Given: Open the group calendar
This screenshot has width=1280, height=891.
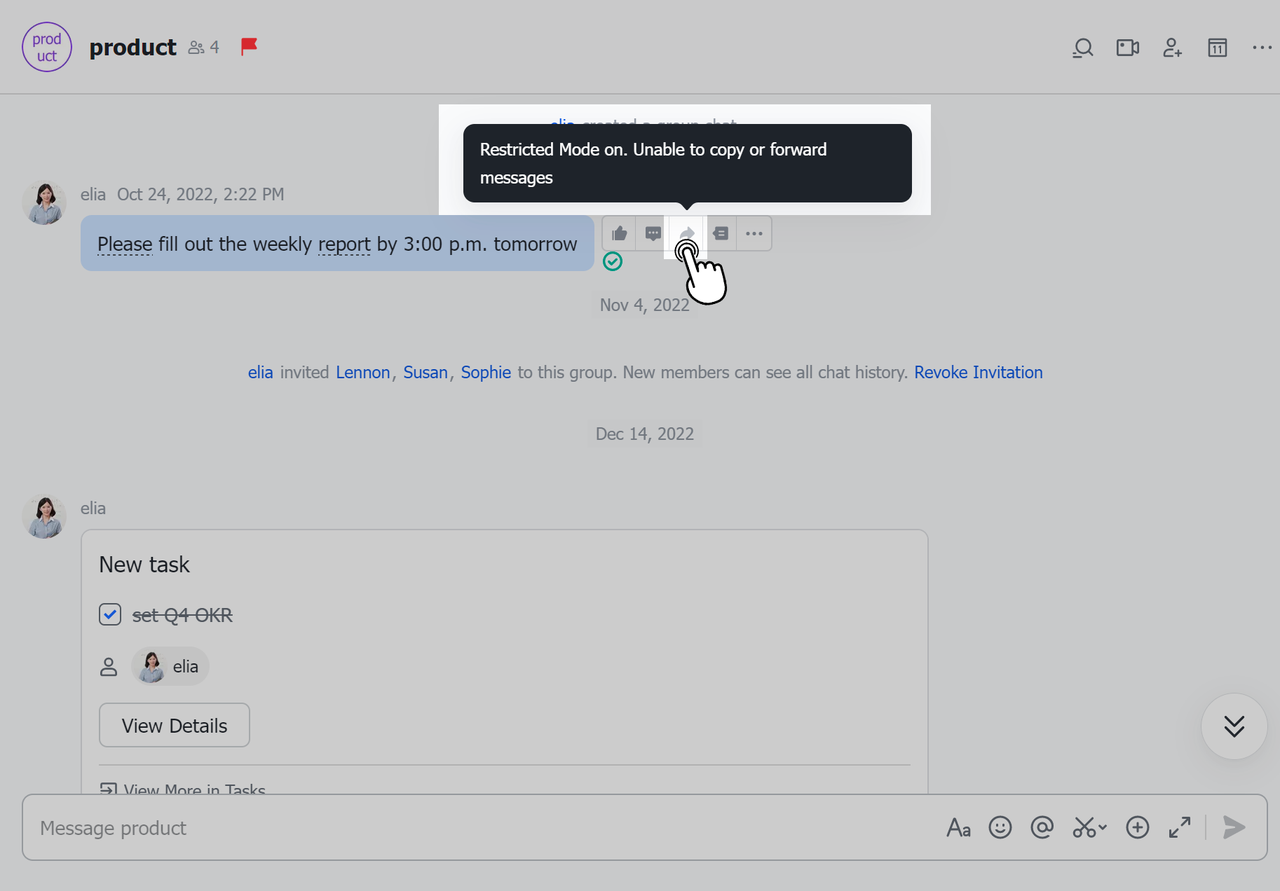Looking at the screenshot, I should (x=1217, y=47).
